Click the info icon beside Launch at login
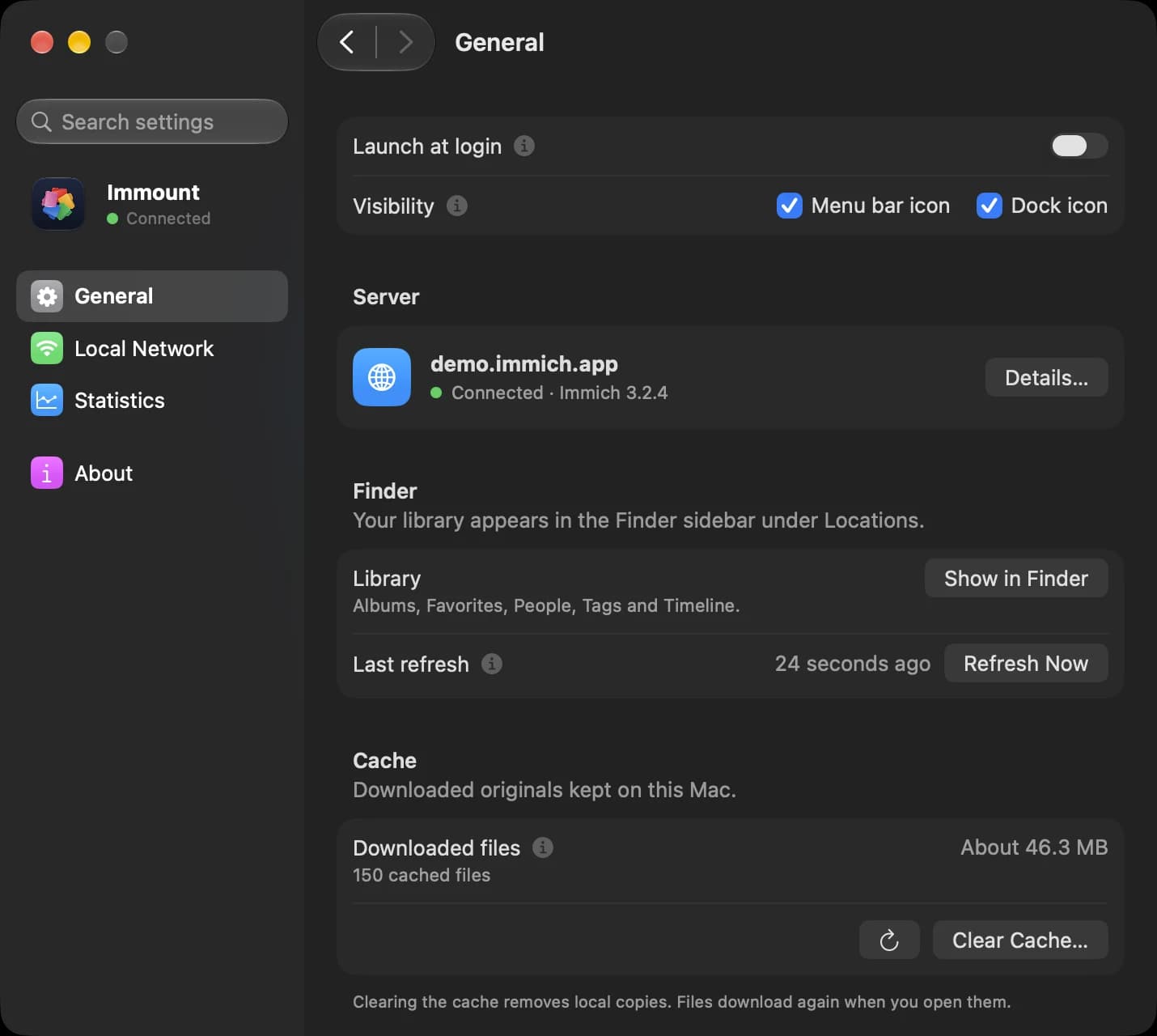The width and height of the screenshot is (1157, 1036). tap(524, 146)
